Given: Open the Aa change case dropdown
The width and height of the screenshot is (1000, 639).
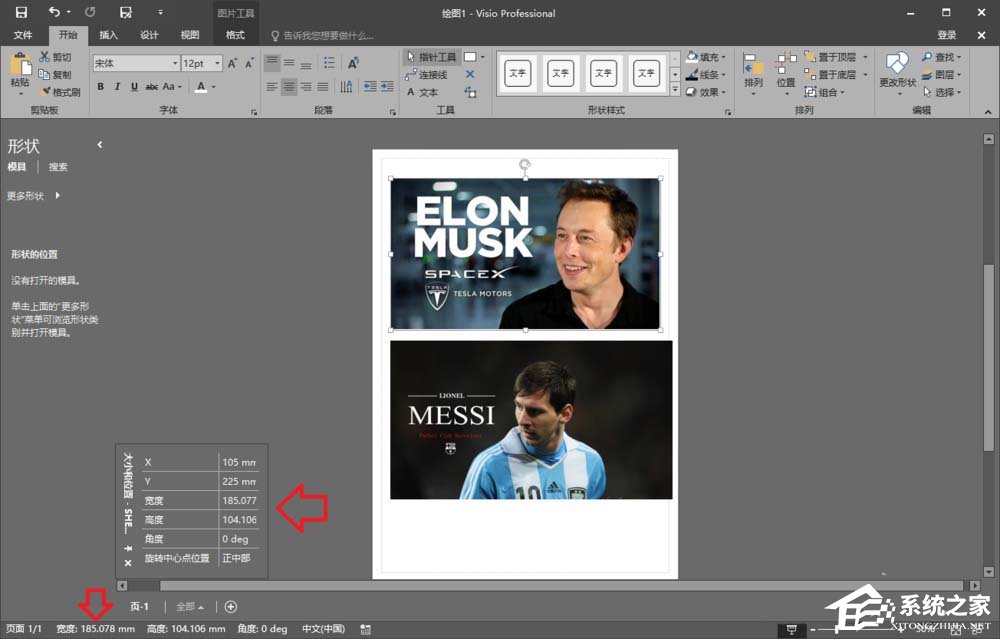Looking at the screenshot, I should coord(172,86).
